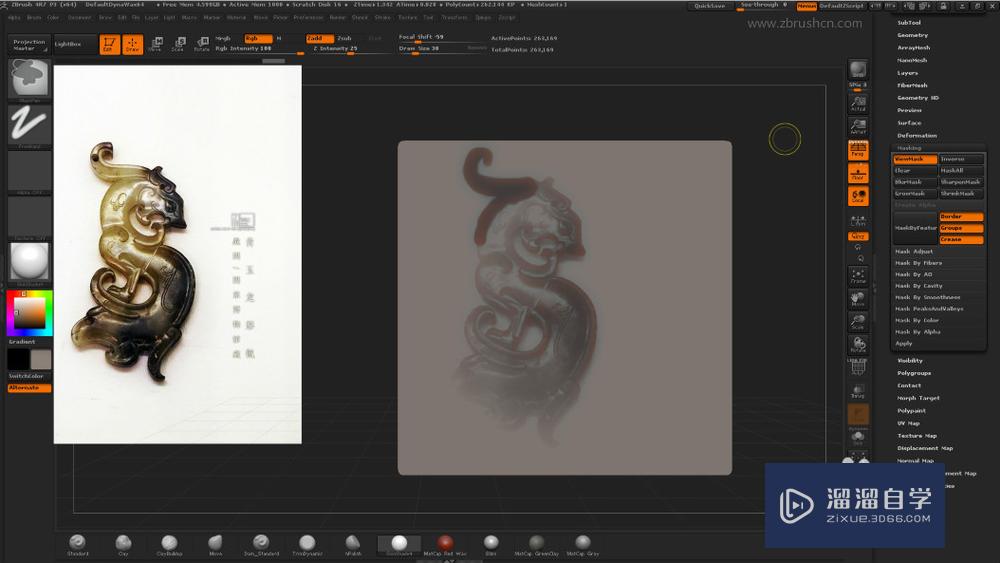Toggle ViewMask in Masking panel
This screenshot has width=1000, height=563.
tap(915, 159)
